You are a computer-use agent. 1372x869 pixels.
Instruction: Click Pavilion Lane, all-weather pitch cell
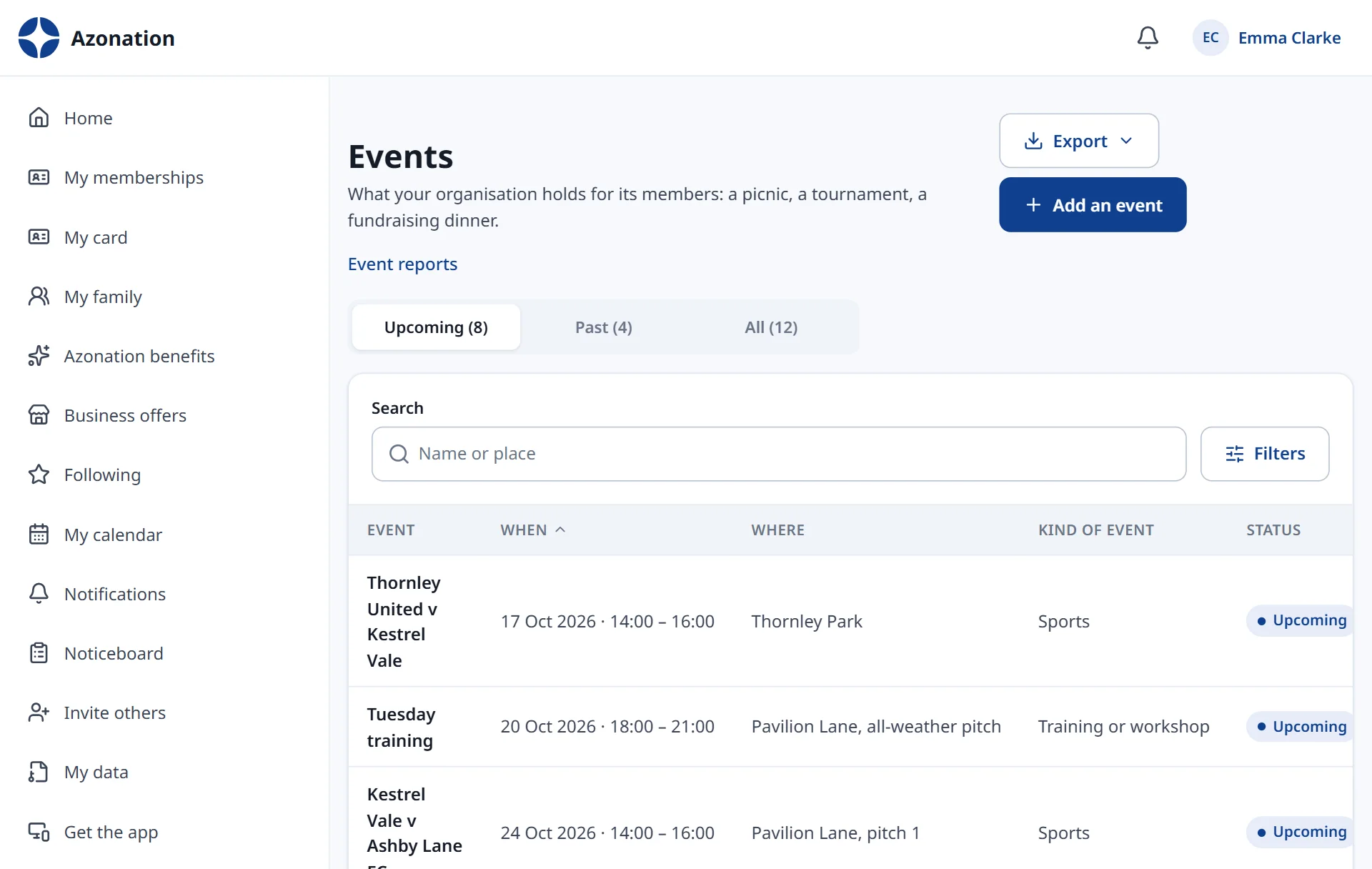tap(876, 727)
